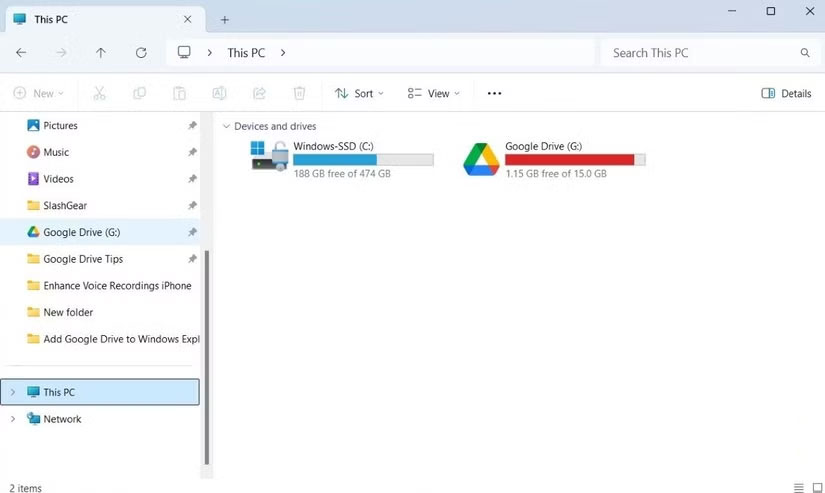Image resolution: width=825 pixels, height=493 pixels.
Task: Open Google Drive Tips folder
Action: click(83, 259)
